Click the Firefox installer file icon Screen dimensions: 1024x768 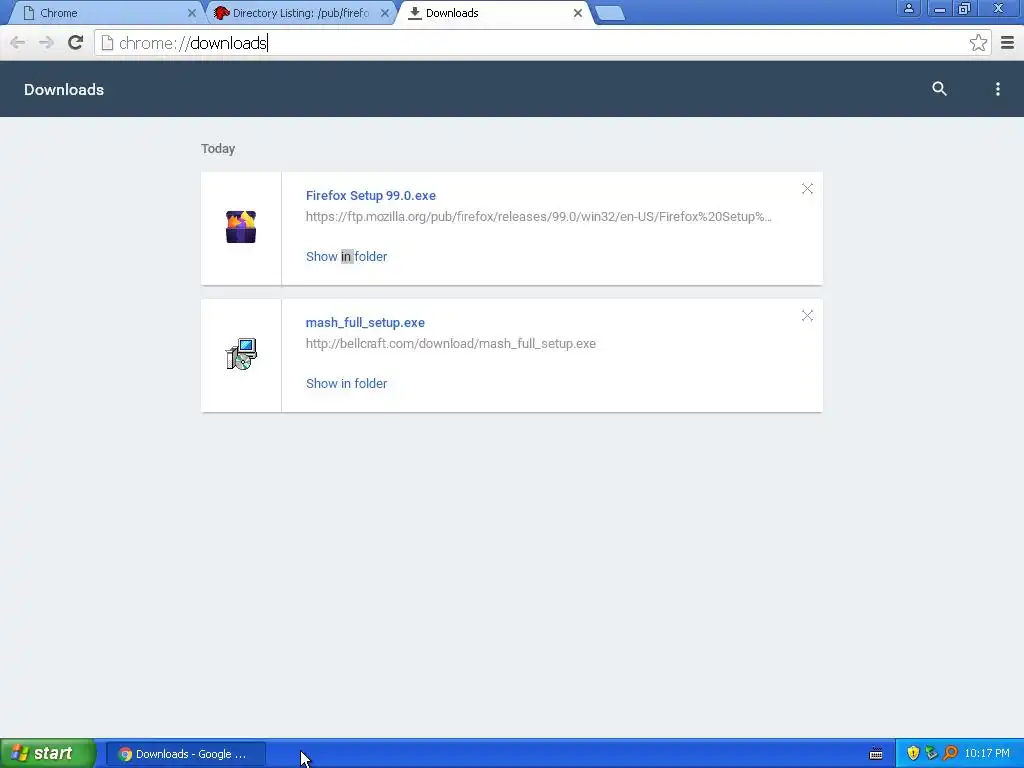coord(241,227)
